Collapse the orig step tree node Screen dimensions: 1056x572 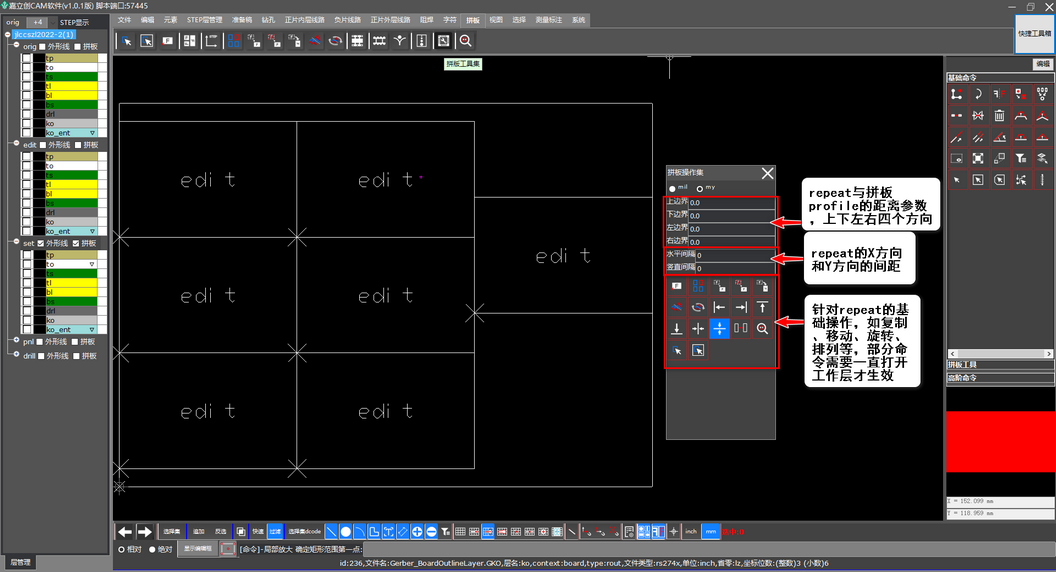click(16, 45)
